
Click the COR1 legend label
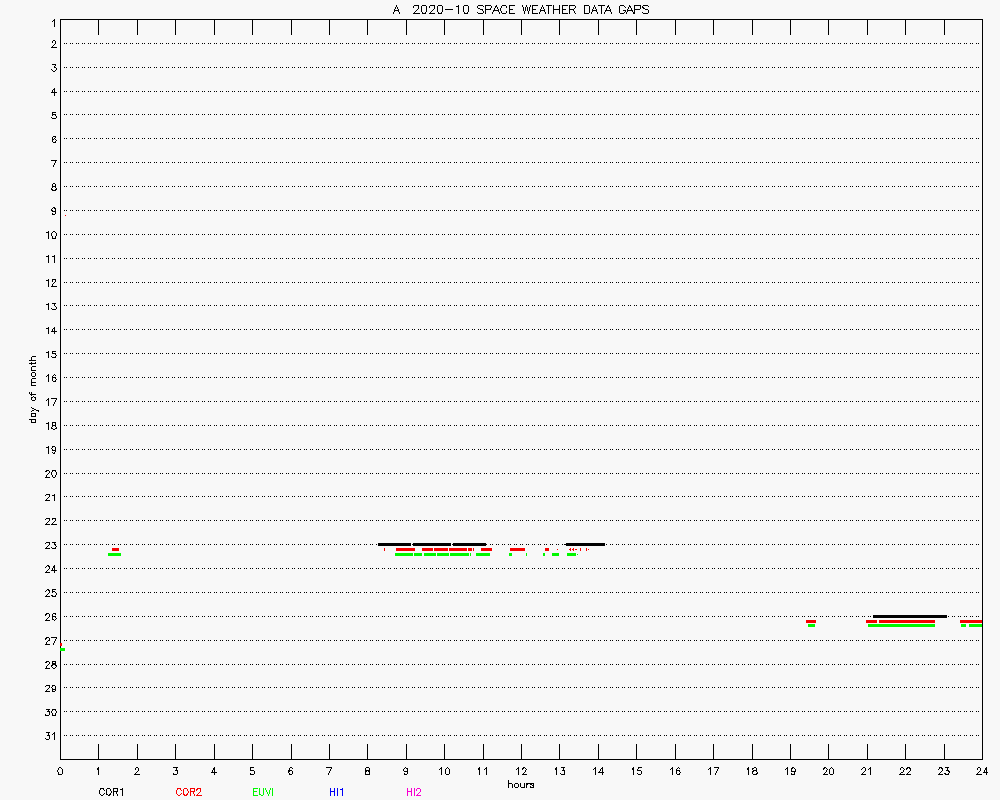pyautogui.click(x=111, y=792)
